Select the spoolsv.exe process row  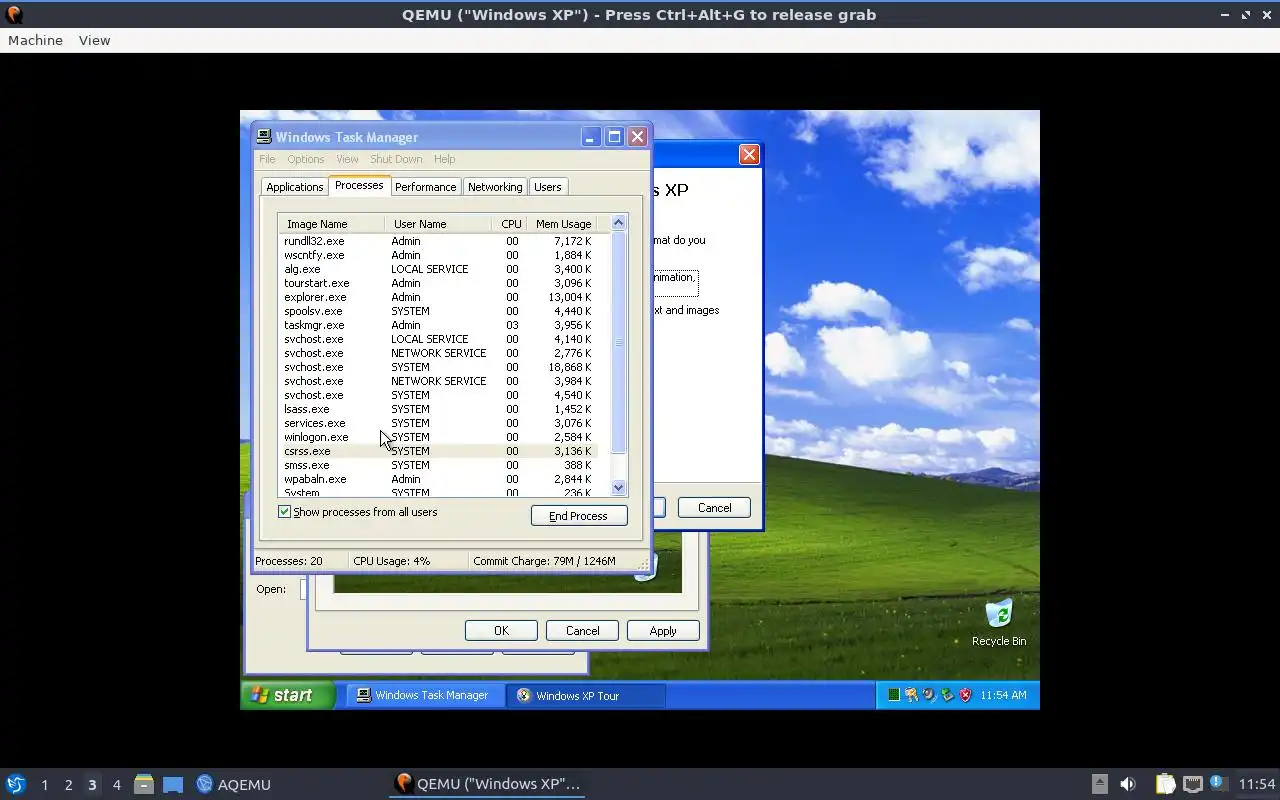tap(439, 311)
